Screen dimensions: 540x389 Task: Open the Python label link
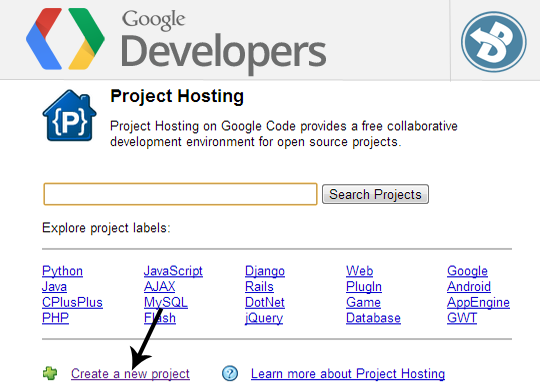pyautogui.click(x=62, y=271)
